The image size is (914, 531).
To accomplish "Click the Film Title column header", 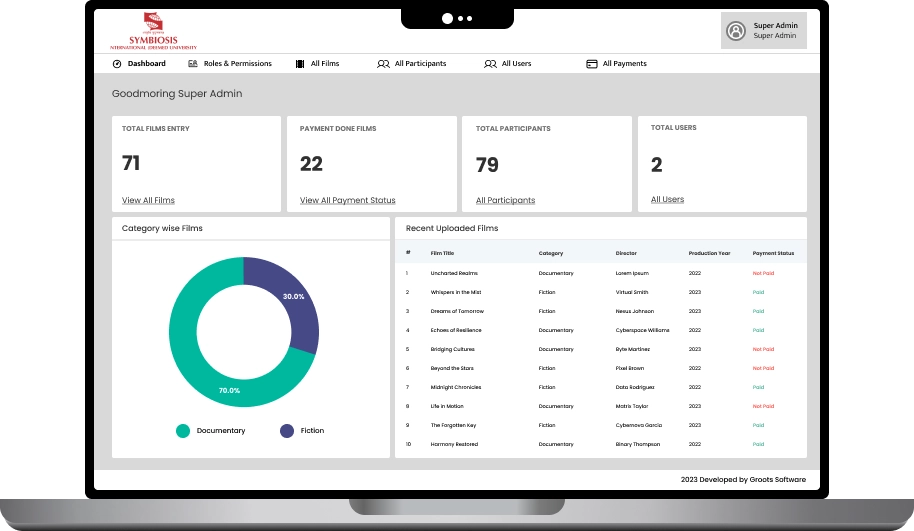I will 442,254.
